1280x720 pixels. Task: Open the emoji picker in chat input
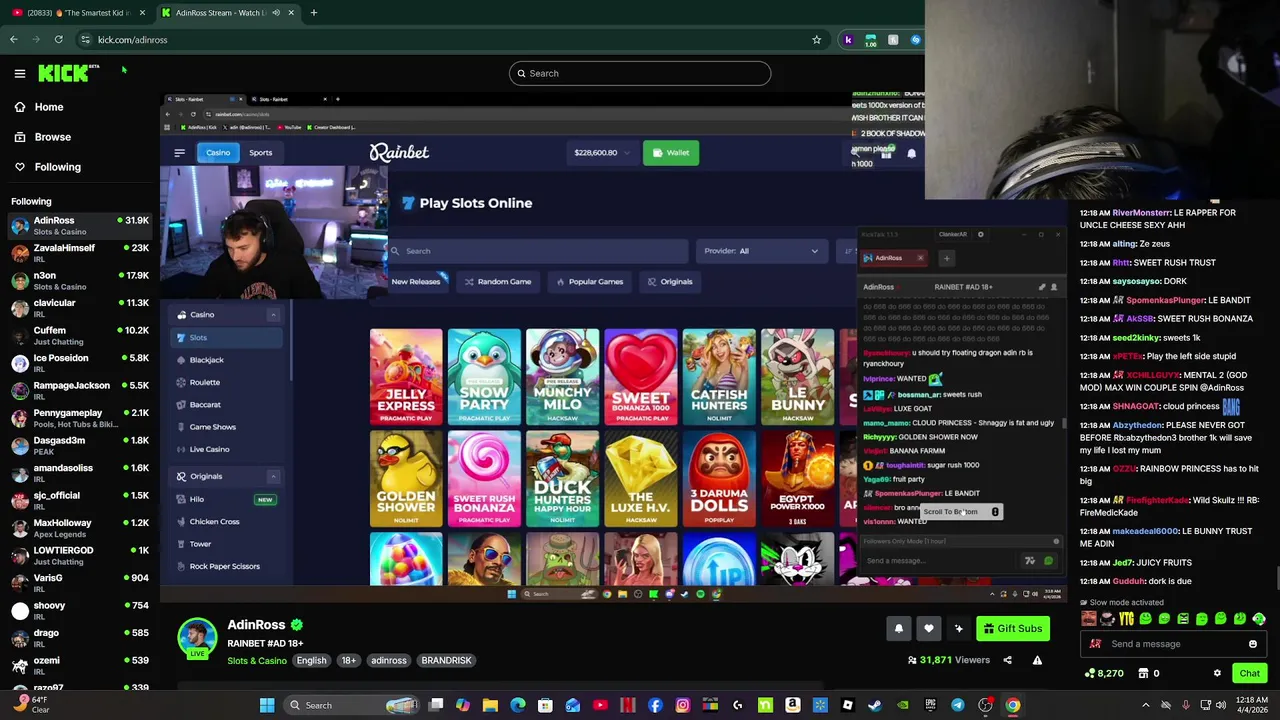point(1253,644)
